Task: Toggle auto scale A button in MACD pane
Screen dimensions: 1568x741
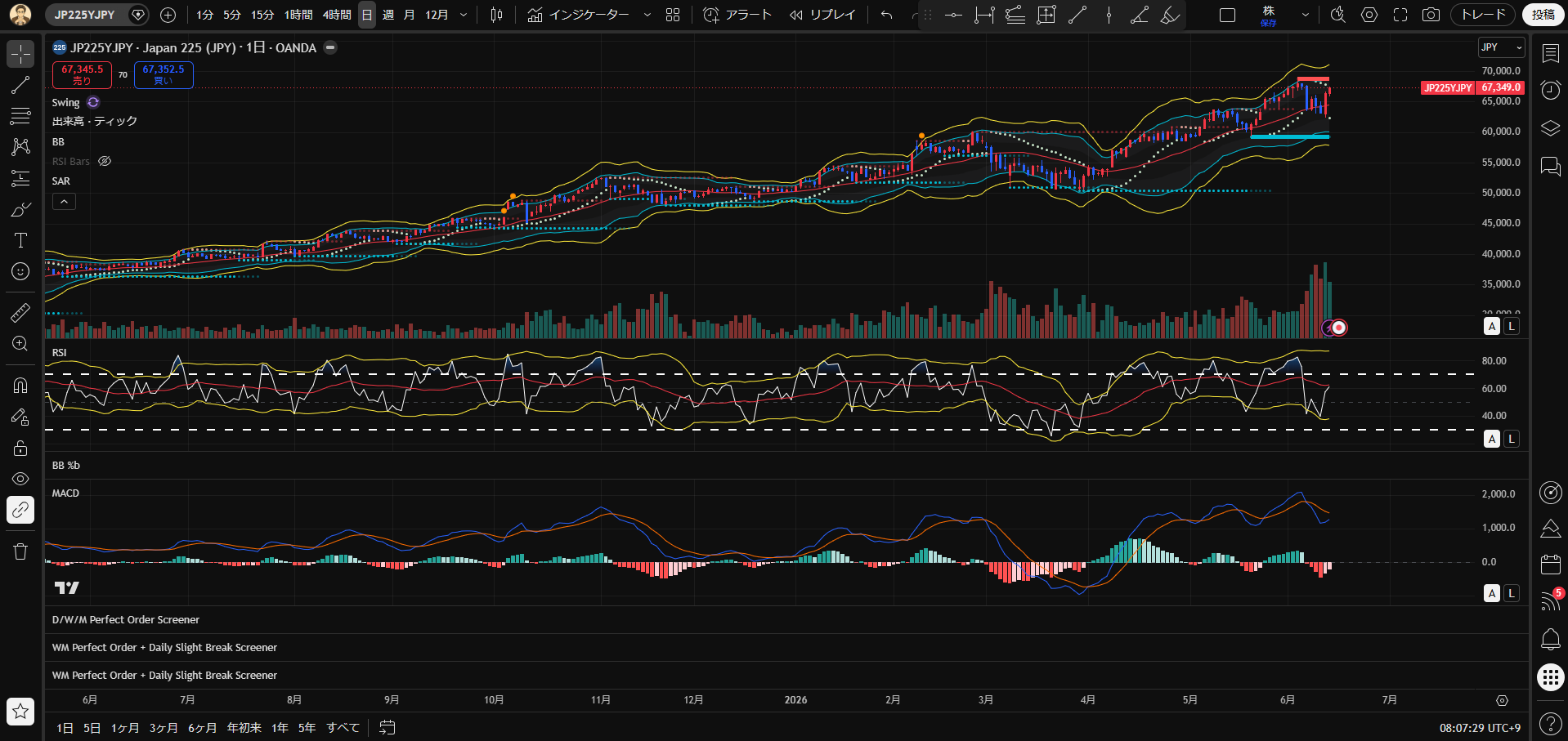Action: point(1492,593)
